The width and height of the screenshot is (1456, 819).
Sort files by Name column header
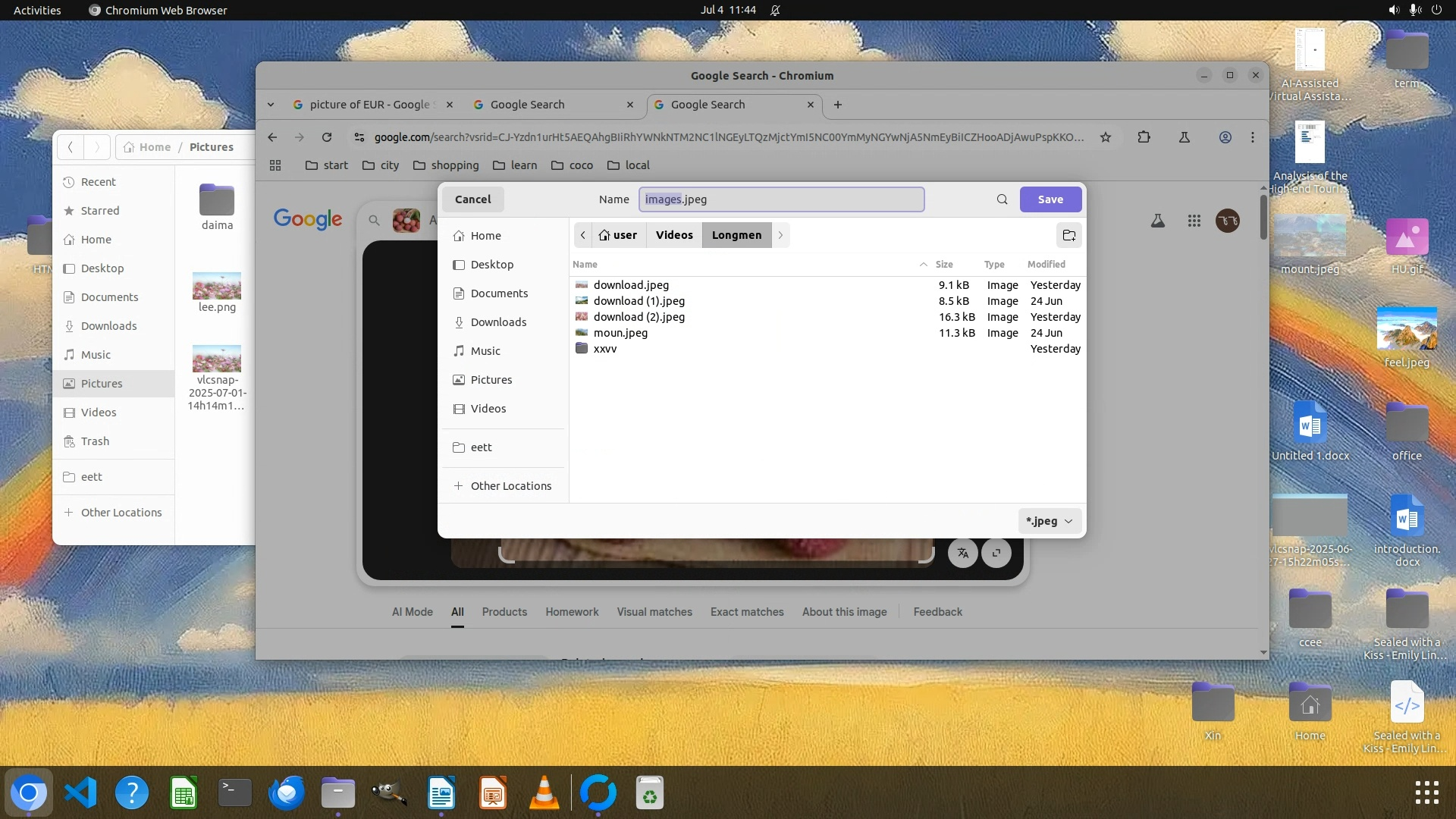pos(585,264)
